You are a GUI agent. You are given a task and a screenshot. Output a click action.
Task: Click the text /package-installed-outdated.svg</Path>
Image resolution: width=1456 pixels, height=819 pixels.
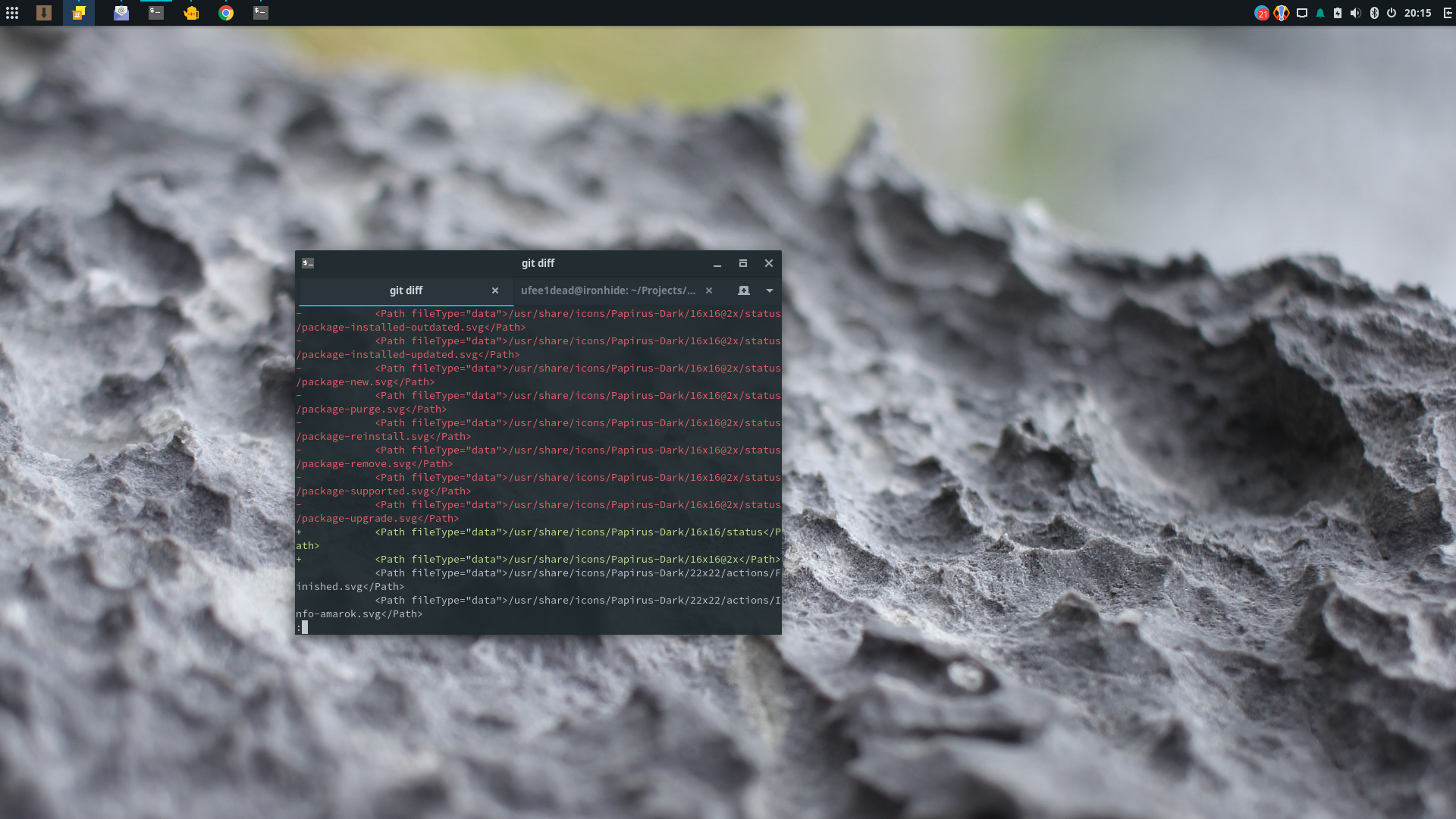tap(410, 328)
